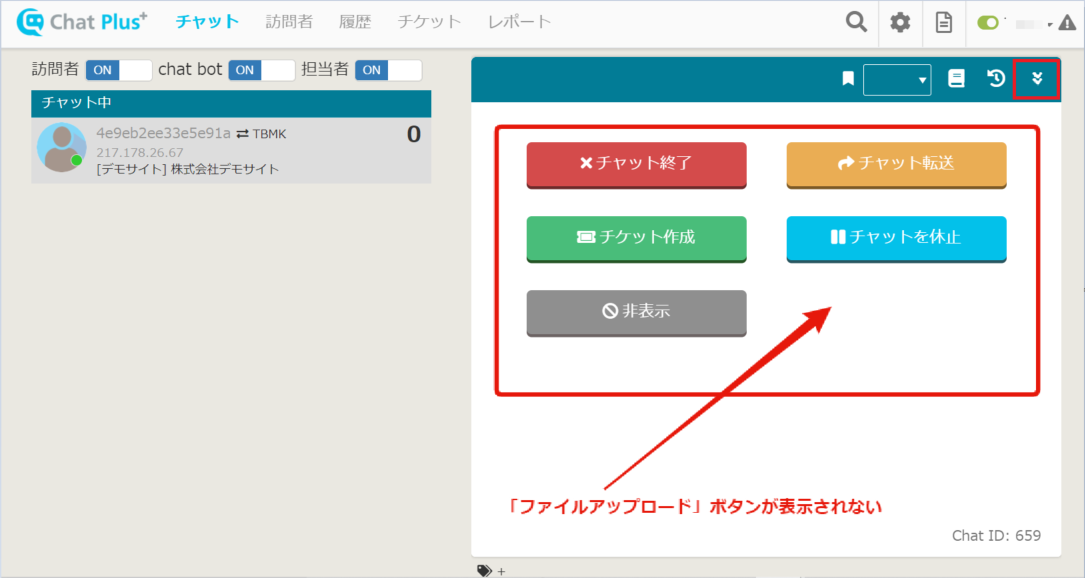The image size is (1085, 578).
Task: Toggle the 訪問者 ON switch
Action: point(118,70)
